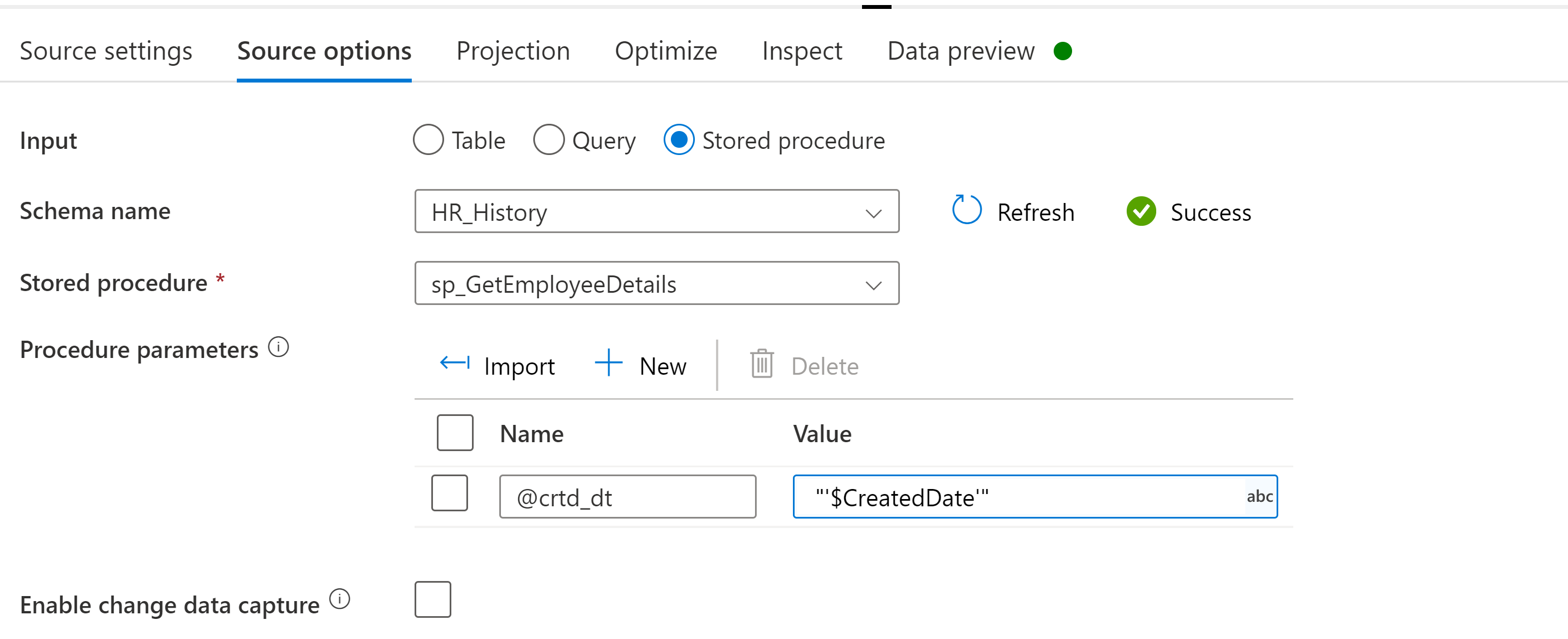Tick the @crtd_dt parameter row checkbox
Screen dimensions: 1568x639
[x=449, y=493]
